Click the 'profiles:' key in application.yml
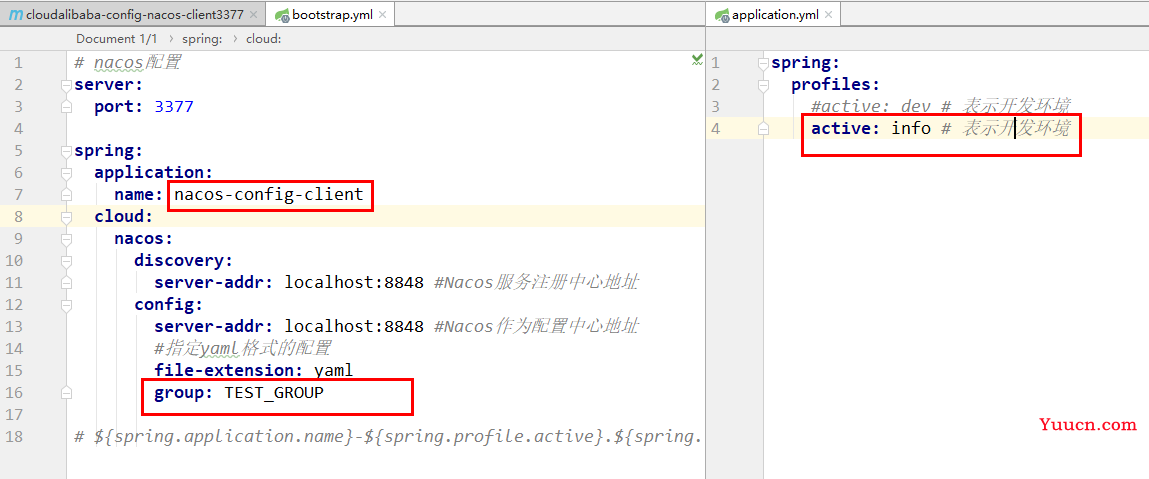 (835, 85)
